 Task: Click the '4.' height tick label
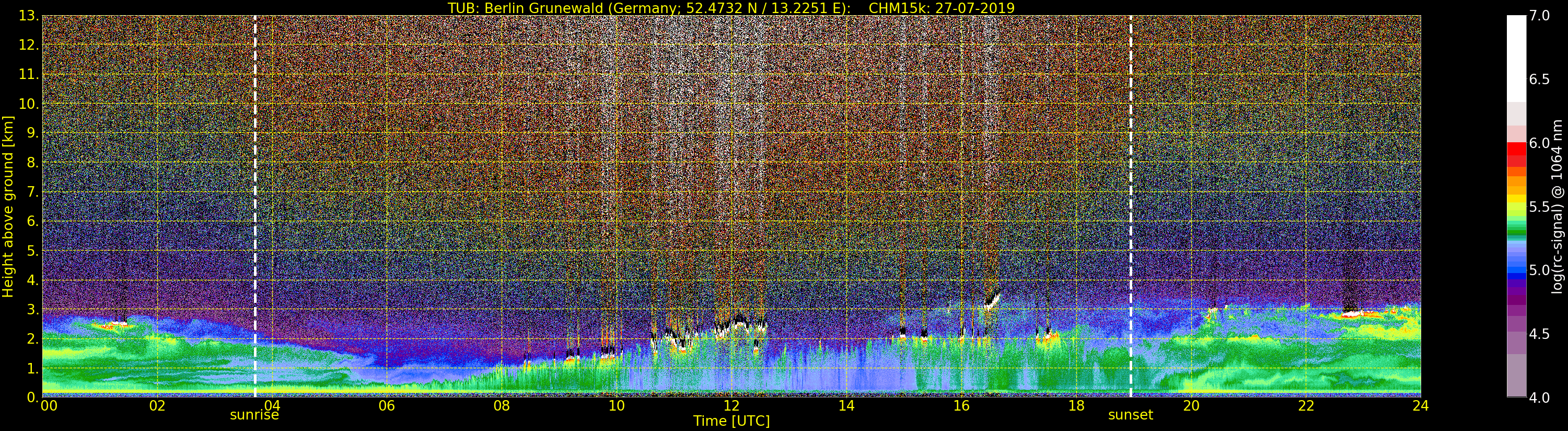32,280
